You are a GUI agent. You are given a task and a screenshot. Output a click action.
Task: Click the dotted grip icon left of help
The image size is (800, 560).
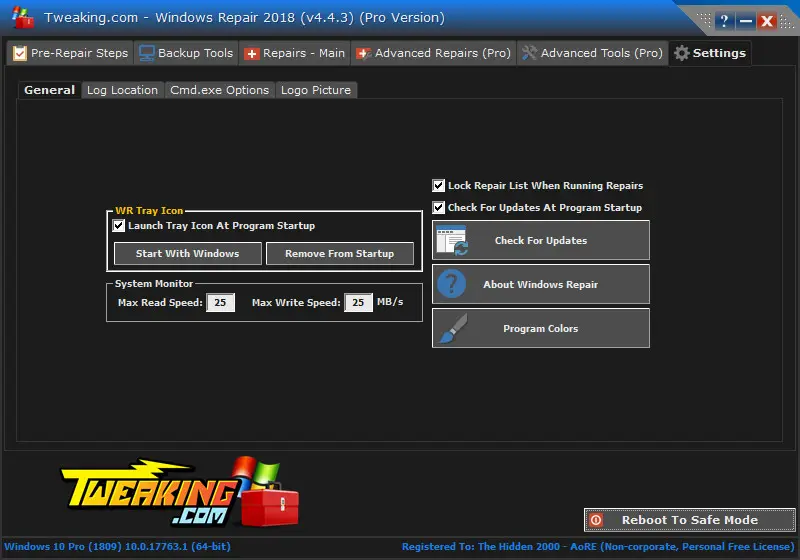coord(704,20)
